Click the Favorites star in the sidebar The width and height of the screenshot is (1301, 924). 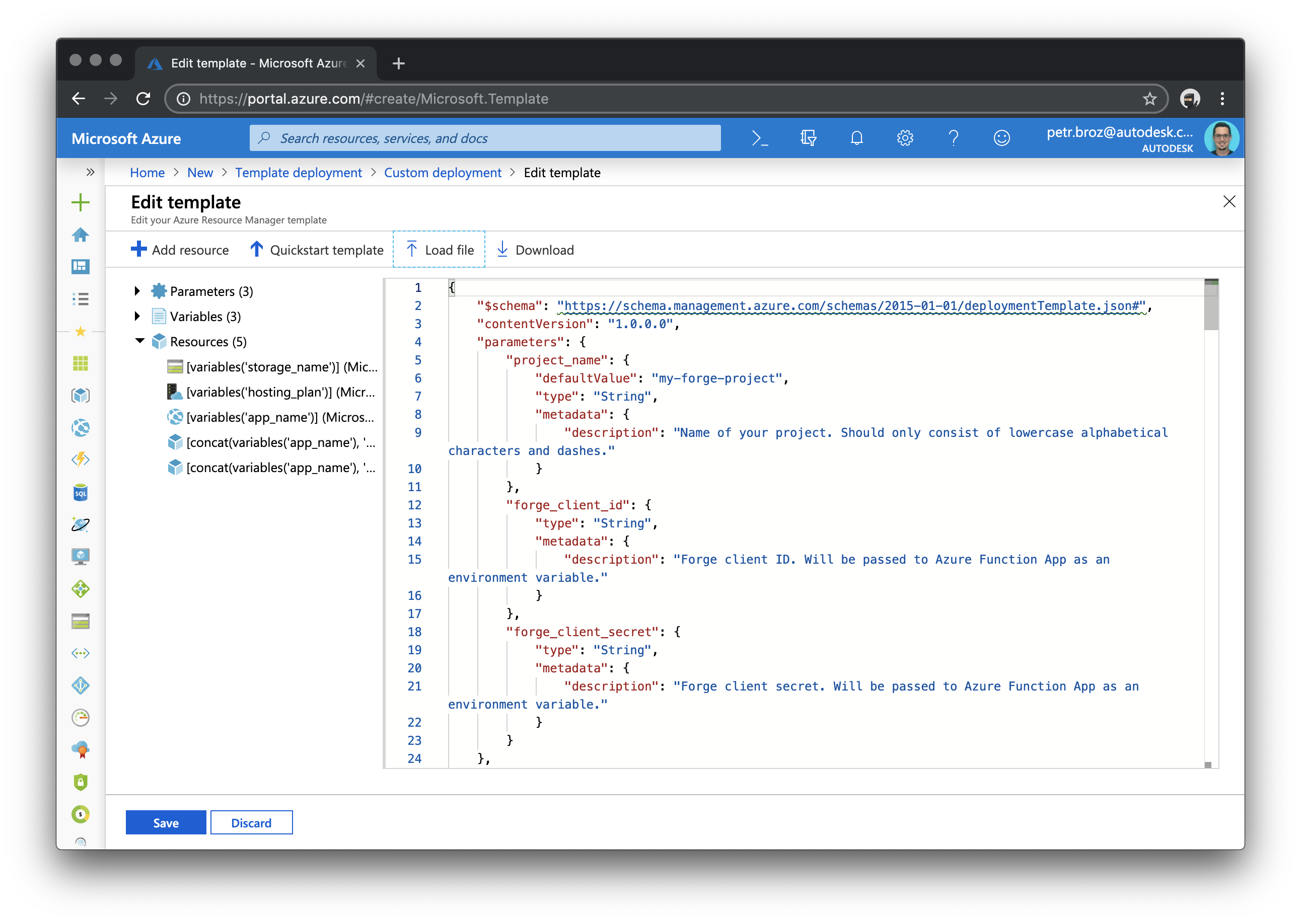click(x=81, y=332)
